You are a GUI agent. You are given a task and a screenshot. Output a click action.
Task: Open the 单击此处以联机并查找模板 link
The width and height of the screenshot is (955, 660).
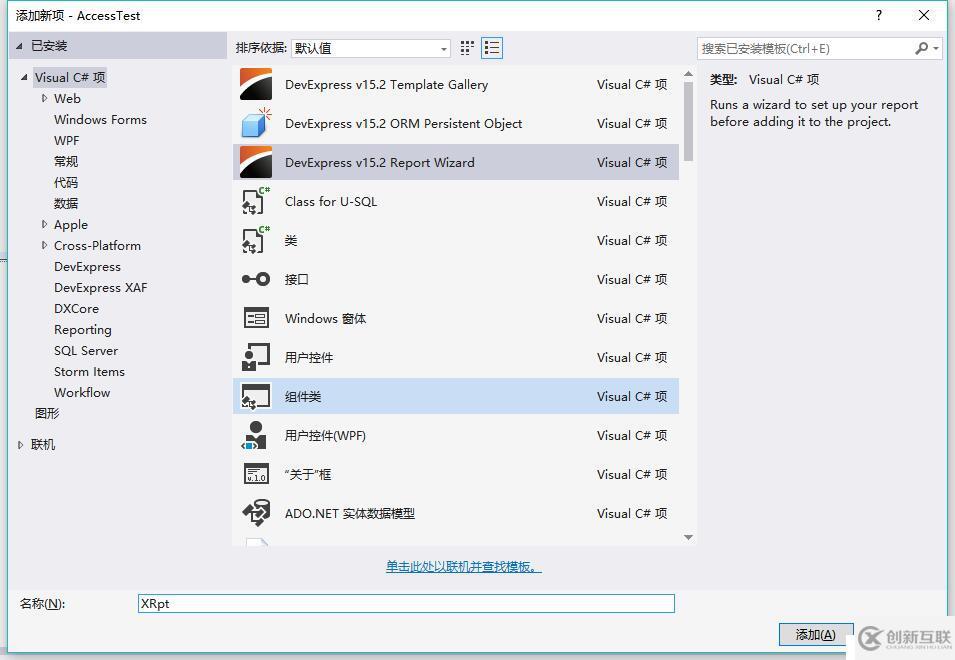(463, 567)
